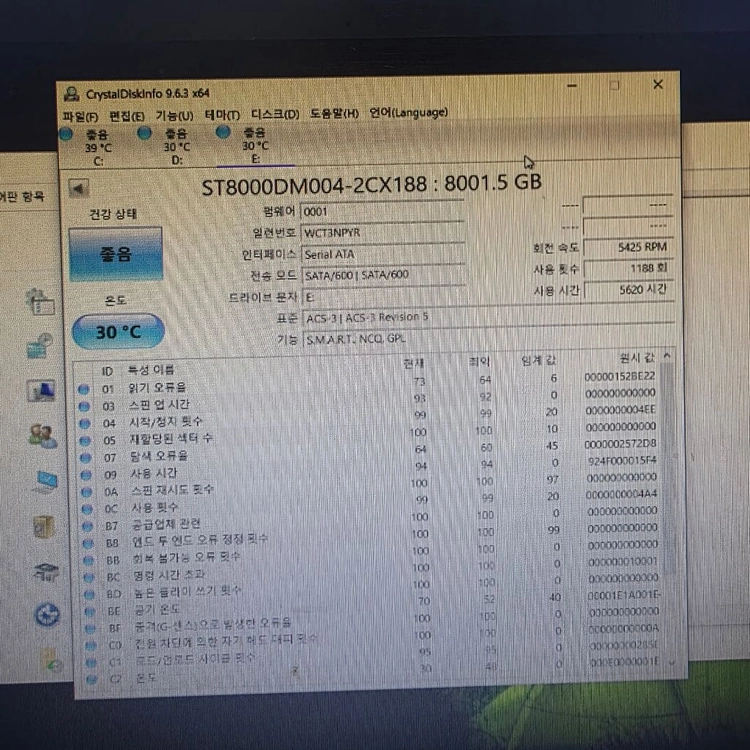Click the transfer mode field SATA/600
Viewport: 750px width, 750px height.
tap(383, 275)
